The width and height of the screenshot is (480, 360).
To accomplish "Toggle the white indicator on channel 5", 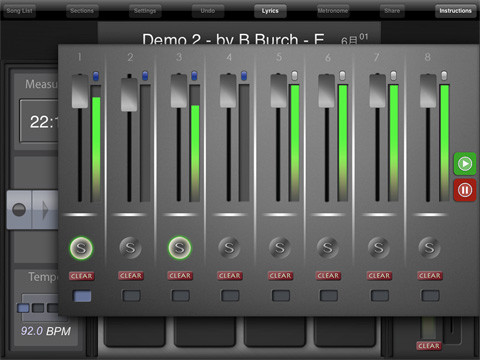I will (294, 76).
